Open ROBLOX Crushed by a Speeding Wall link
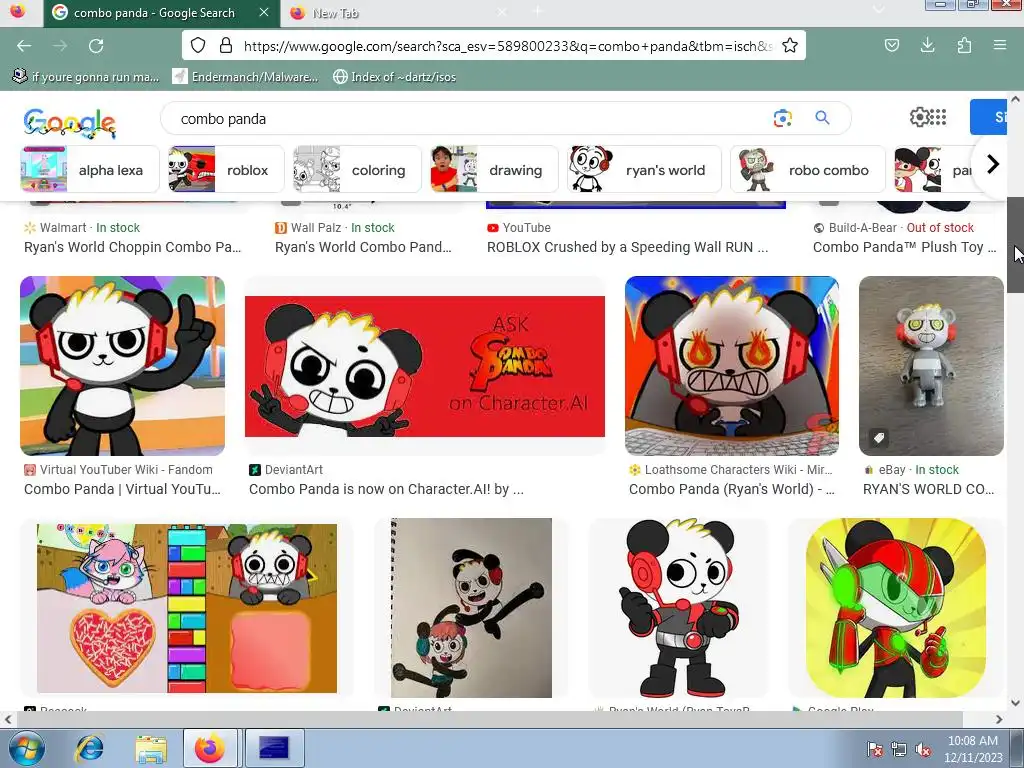This screenshot has height=768, width=1024. (x=628, y=247)
